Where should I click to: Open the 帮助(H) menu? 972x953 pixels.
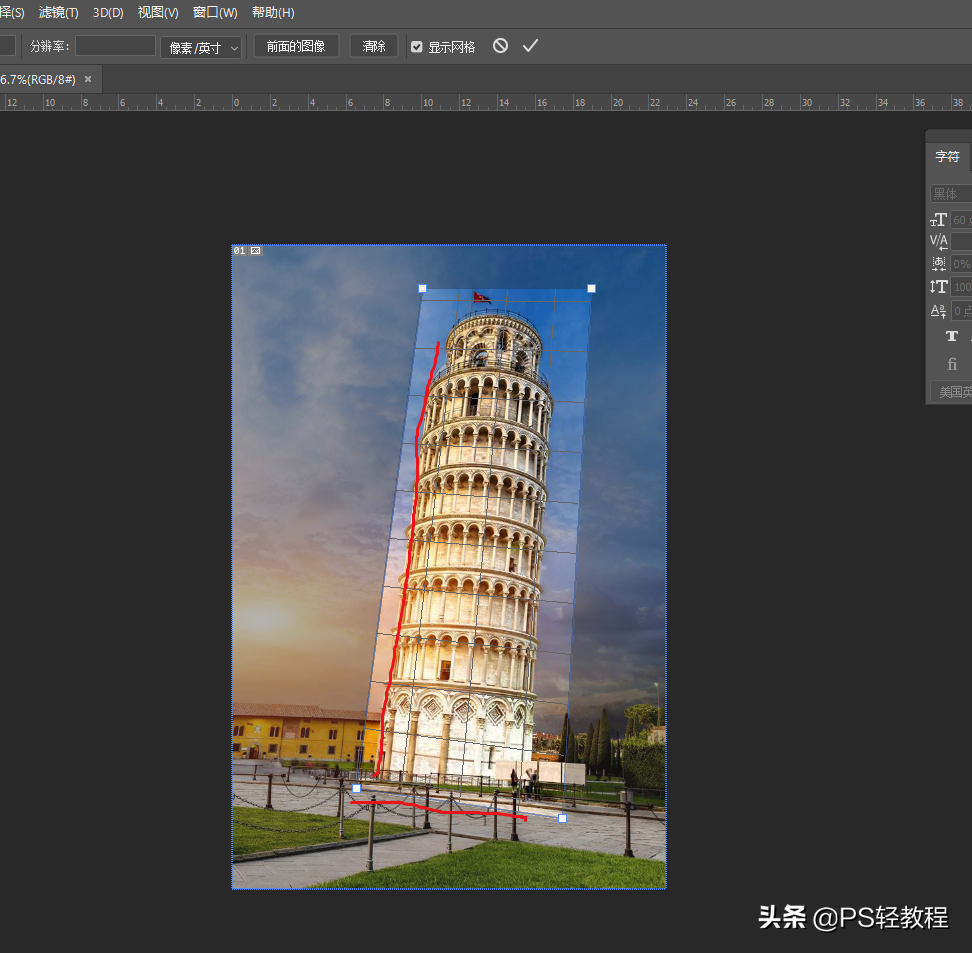pos(273,12)
